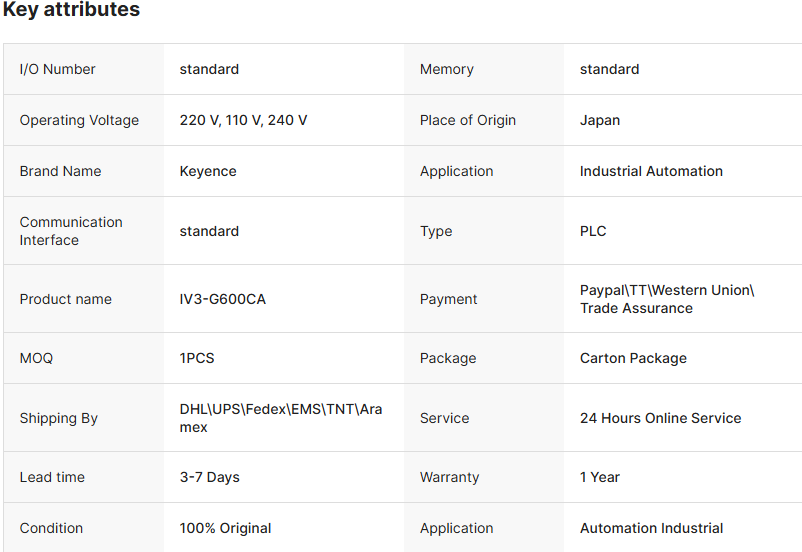Viewport: 802px width, 552px height.
Task: Select the "Carton Package" value
Action: pos(633,358)
